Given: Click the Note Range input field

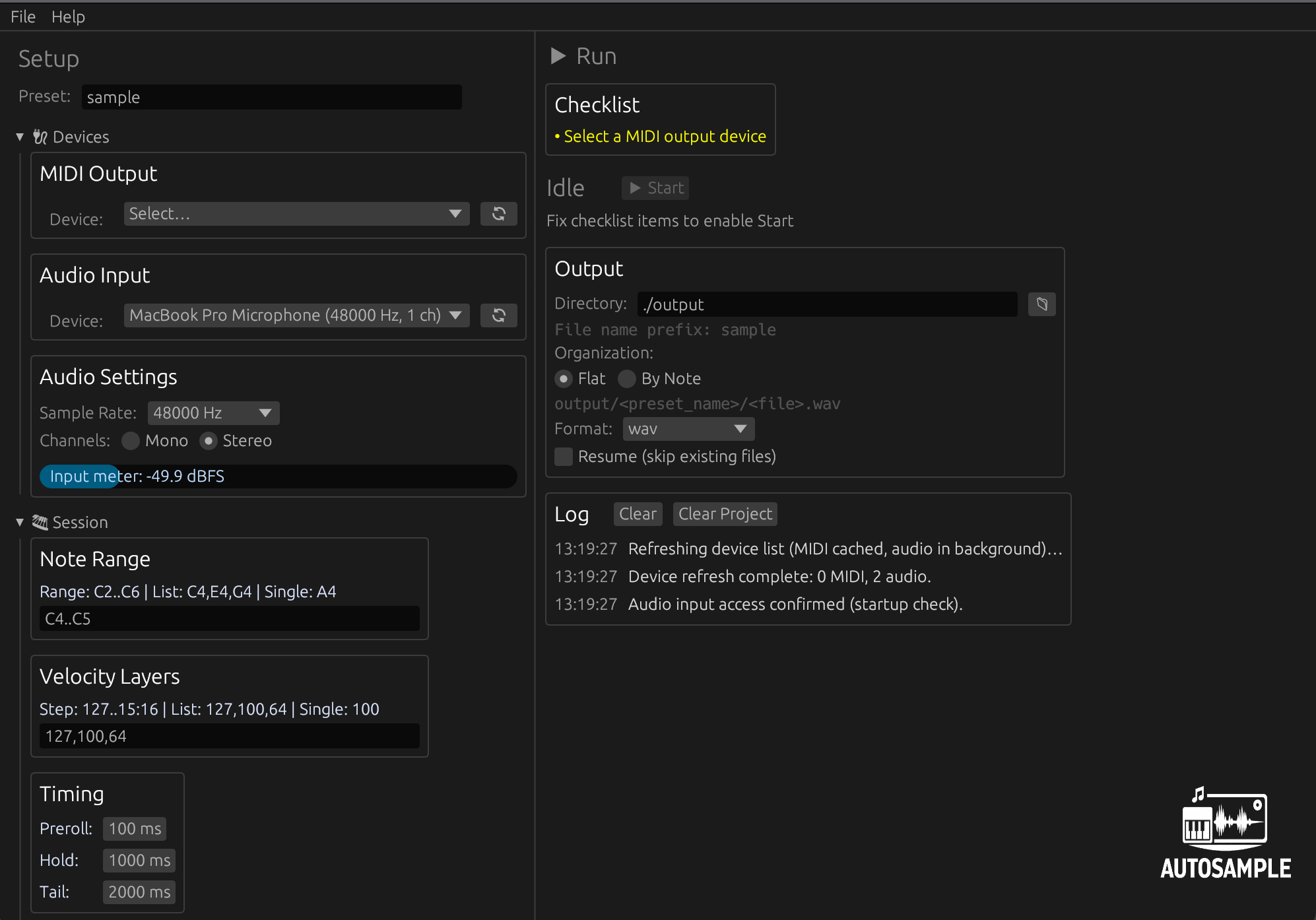Looking at the screenshot, I should (x=230, y=618).
